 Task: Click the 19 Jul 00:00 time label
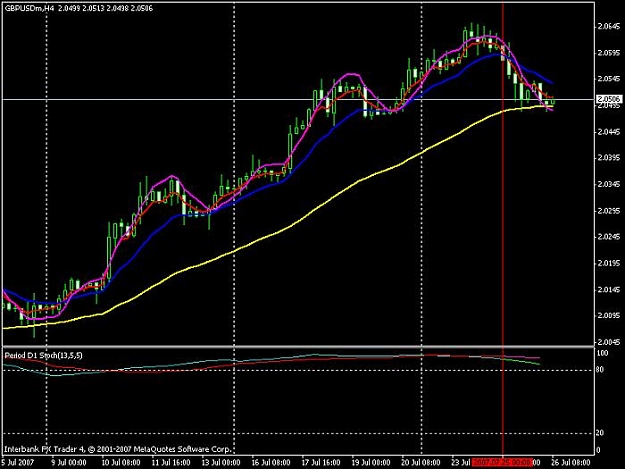(371, 463)
